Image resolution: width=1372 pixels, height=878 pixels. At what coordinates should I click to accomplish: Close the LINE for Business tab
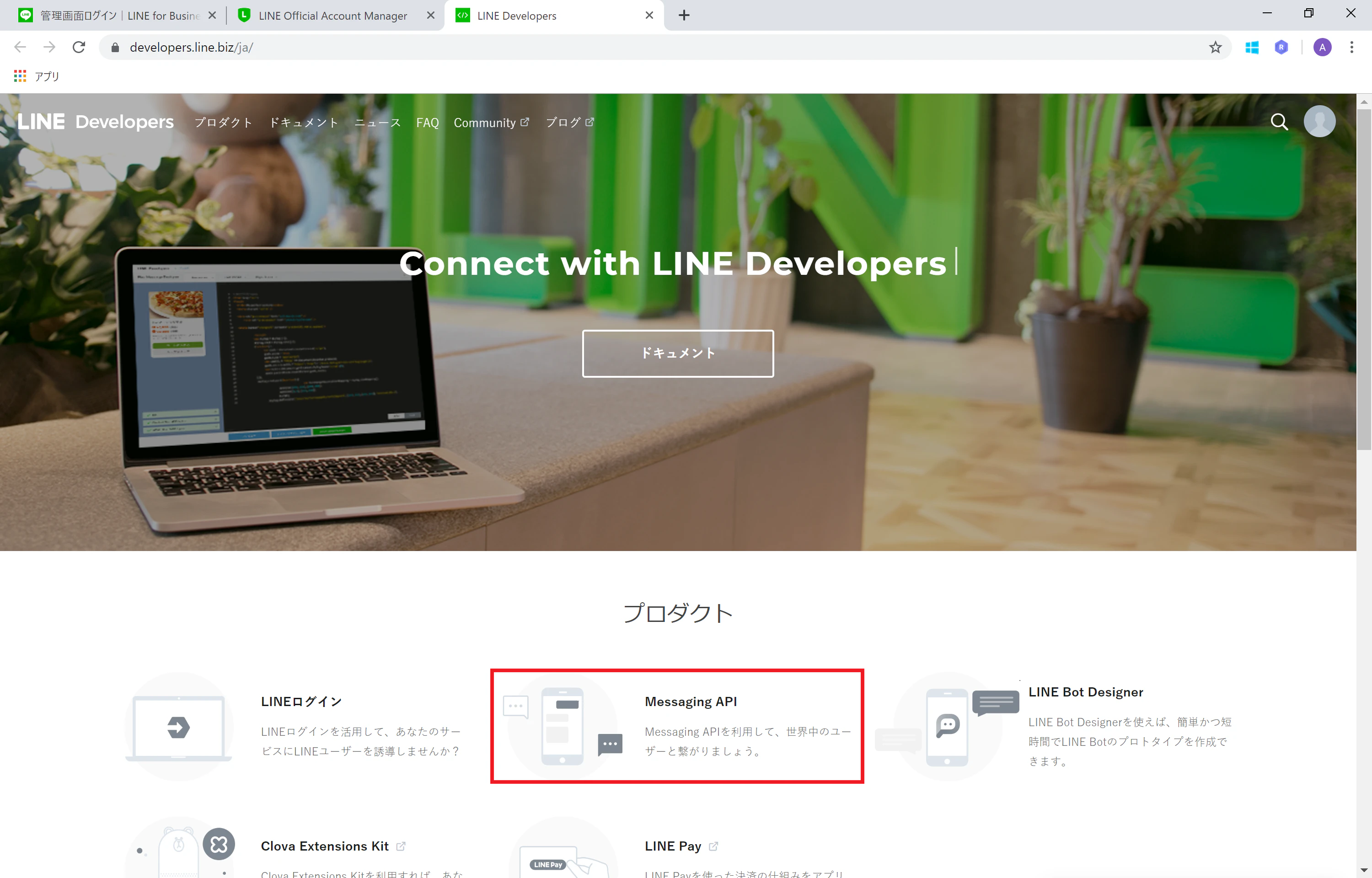pos(212,16)
